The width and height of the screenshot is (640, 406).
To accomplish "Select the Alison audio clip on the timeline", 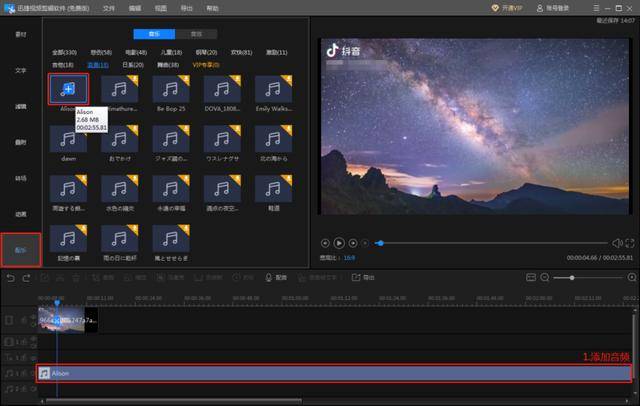I will [334, 373].
